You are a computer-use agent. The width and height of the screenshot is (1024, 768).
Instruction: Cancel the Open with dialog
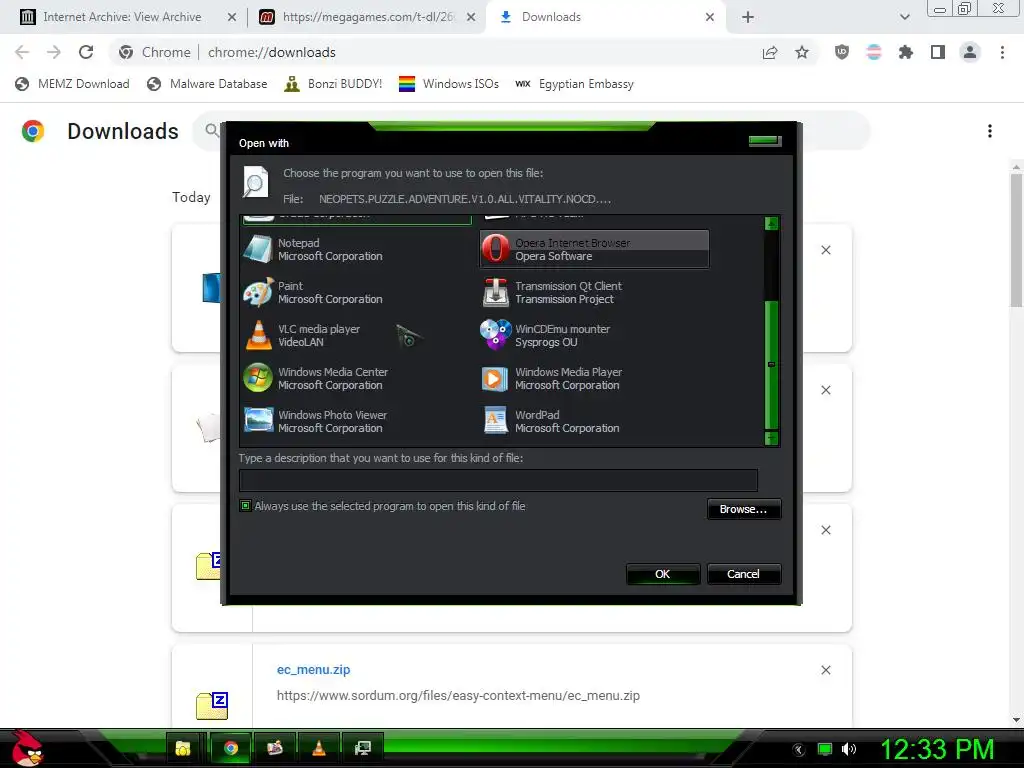(x=743, y=574)
